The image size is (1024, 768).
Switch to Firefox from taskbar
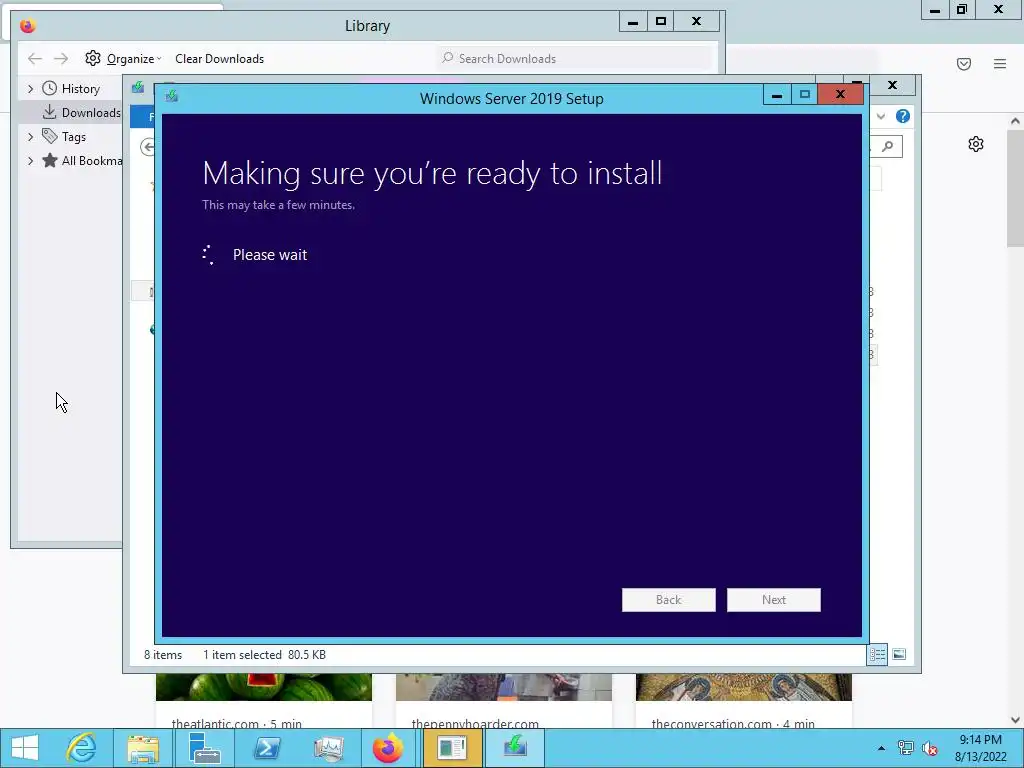(389, 748)
